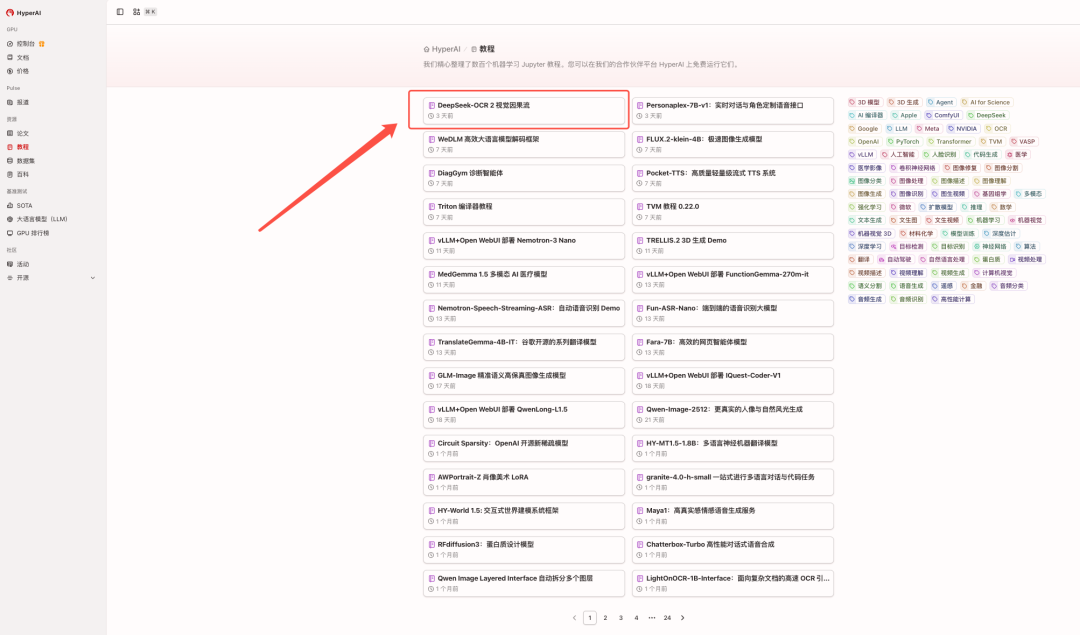Image resolution: width=1080 pixels, height=635 pixels.
Task: Click the notebook icon on the TVM 教程 0.22.0 card
Action: click(640, 207)
